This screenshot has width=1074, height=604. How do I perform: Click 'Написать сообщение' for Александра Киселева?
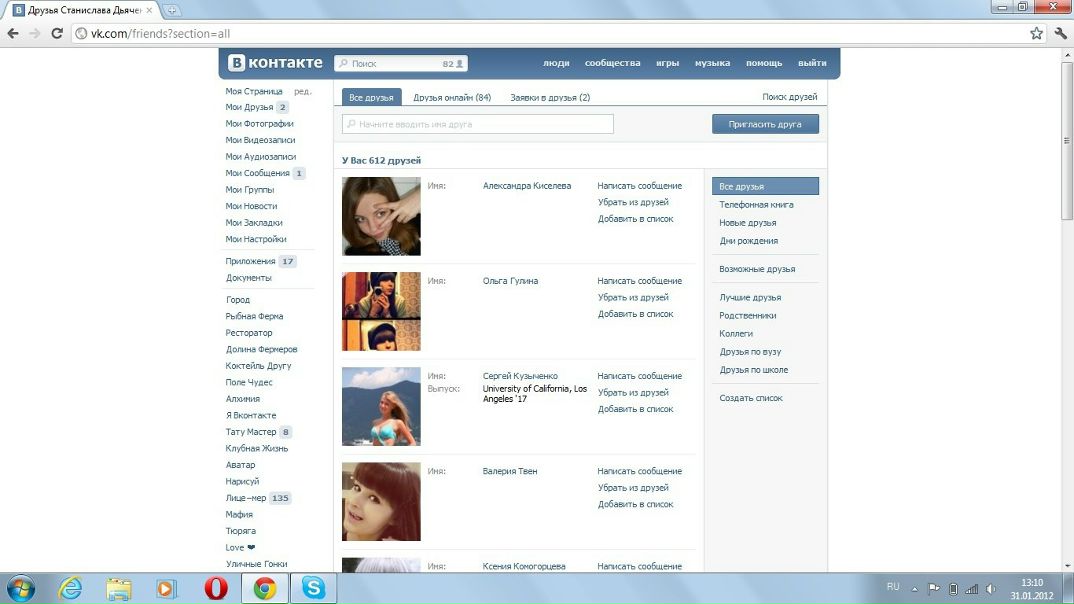coord(639,186)
